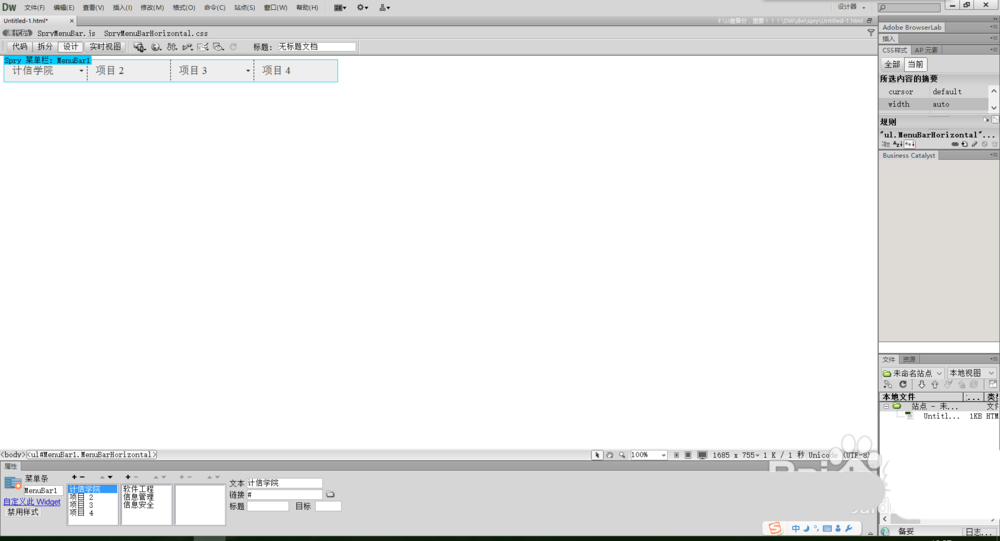Click the hand tool in status bar
Image resolution: width=1000 pixels, height=541 pixels.
point(610,455)
